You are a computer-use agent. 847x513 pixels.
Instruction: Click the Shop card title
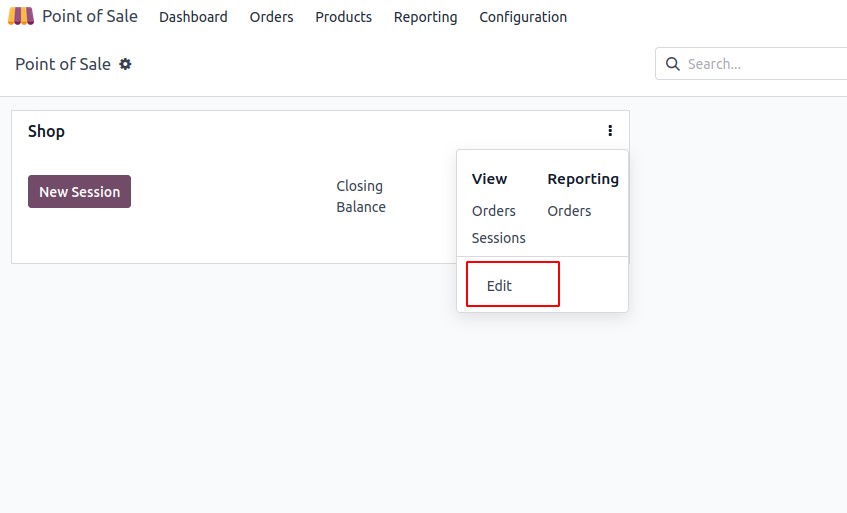(46, 131)
